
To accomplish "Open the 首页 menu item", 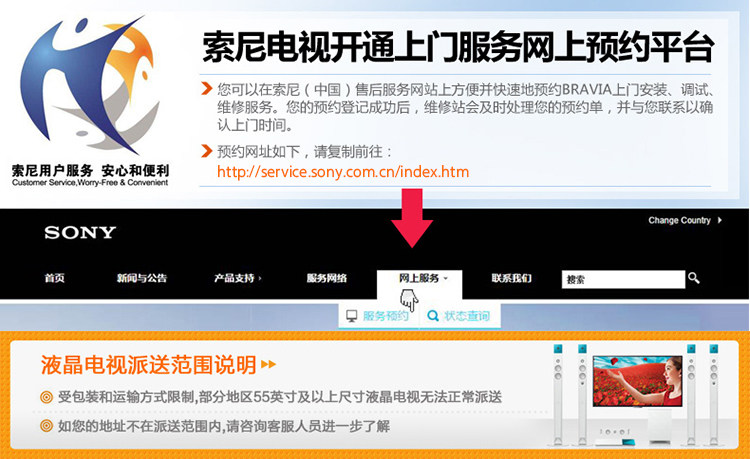I will point(55,278).
